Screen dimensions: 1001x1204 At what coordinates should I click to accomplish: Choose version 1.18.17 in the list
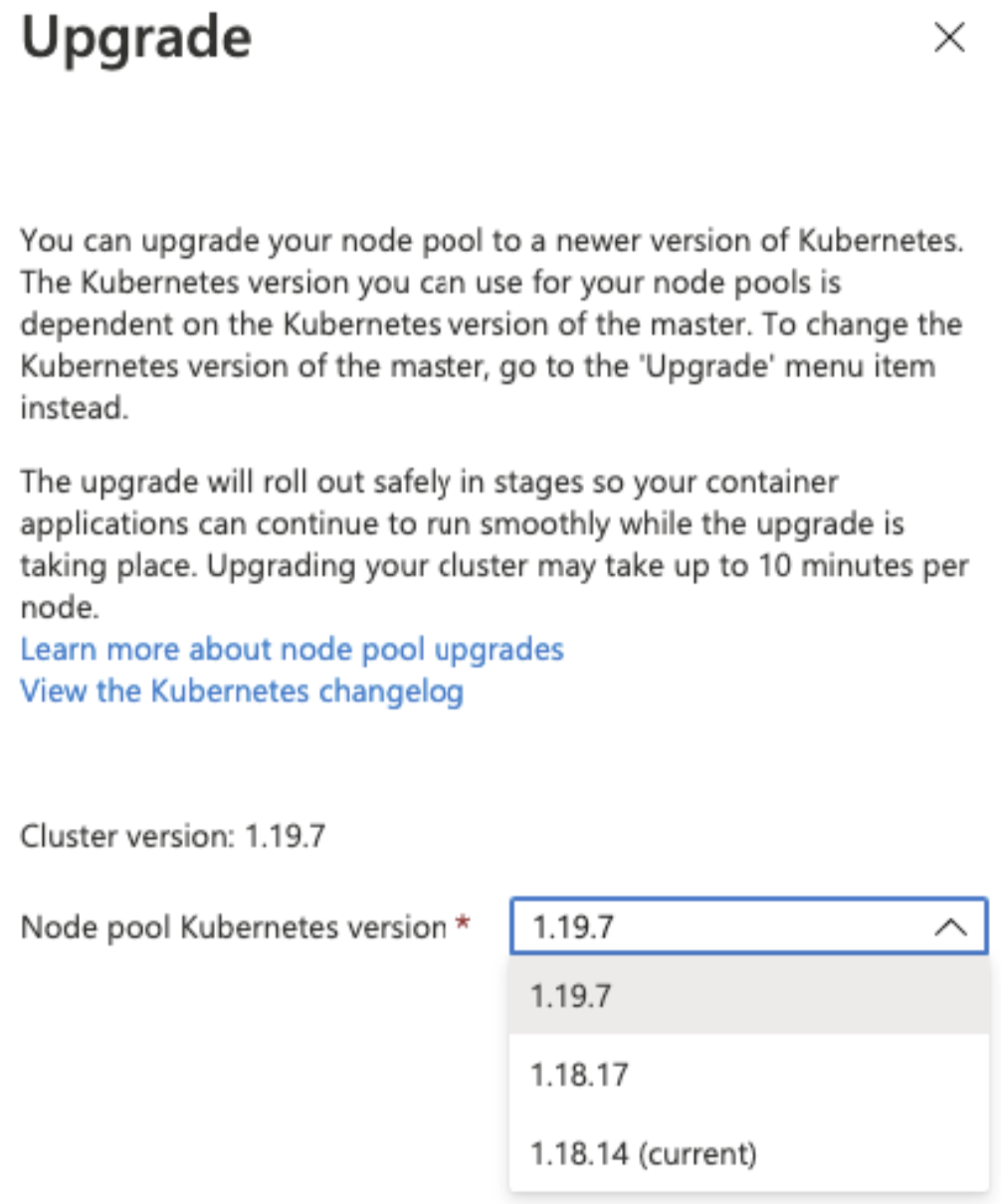click(579, 1075)
